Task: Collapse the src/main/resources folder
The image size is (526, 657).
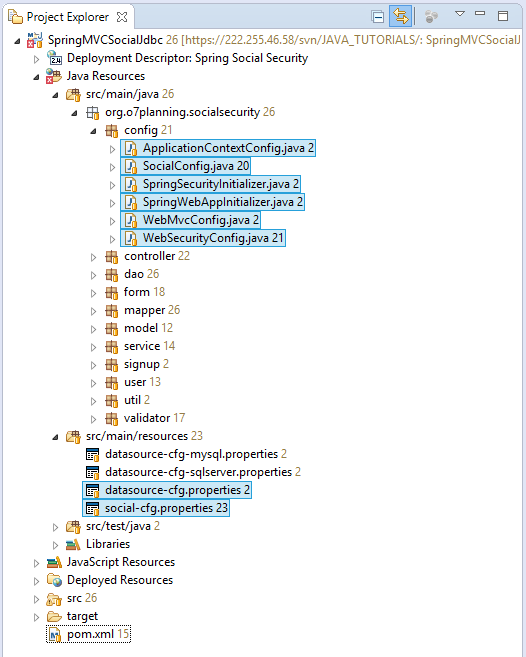Action: point(55,437)
